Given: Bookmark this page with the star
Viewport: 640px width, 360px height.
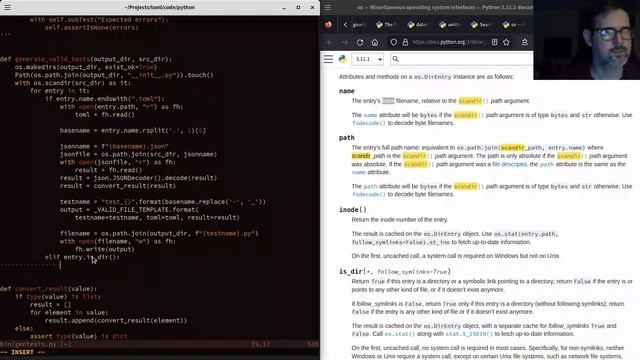Looking at the screenshot, I should (x=507, y=42).
